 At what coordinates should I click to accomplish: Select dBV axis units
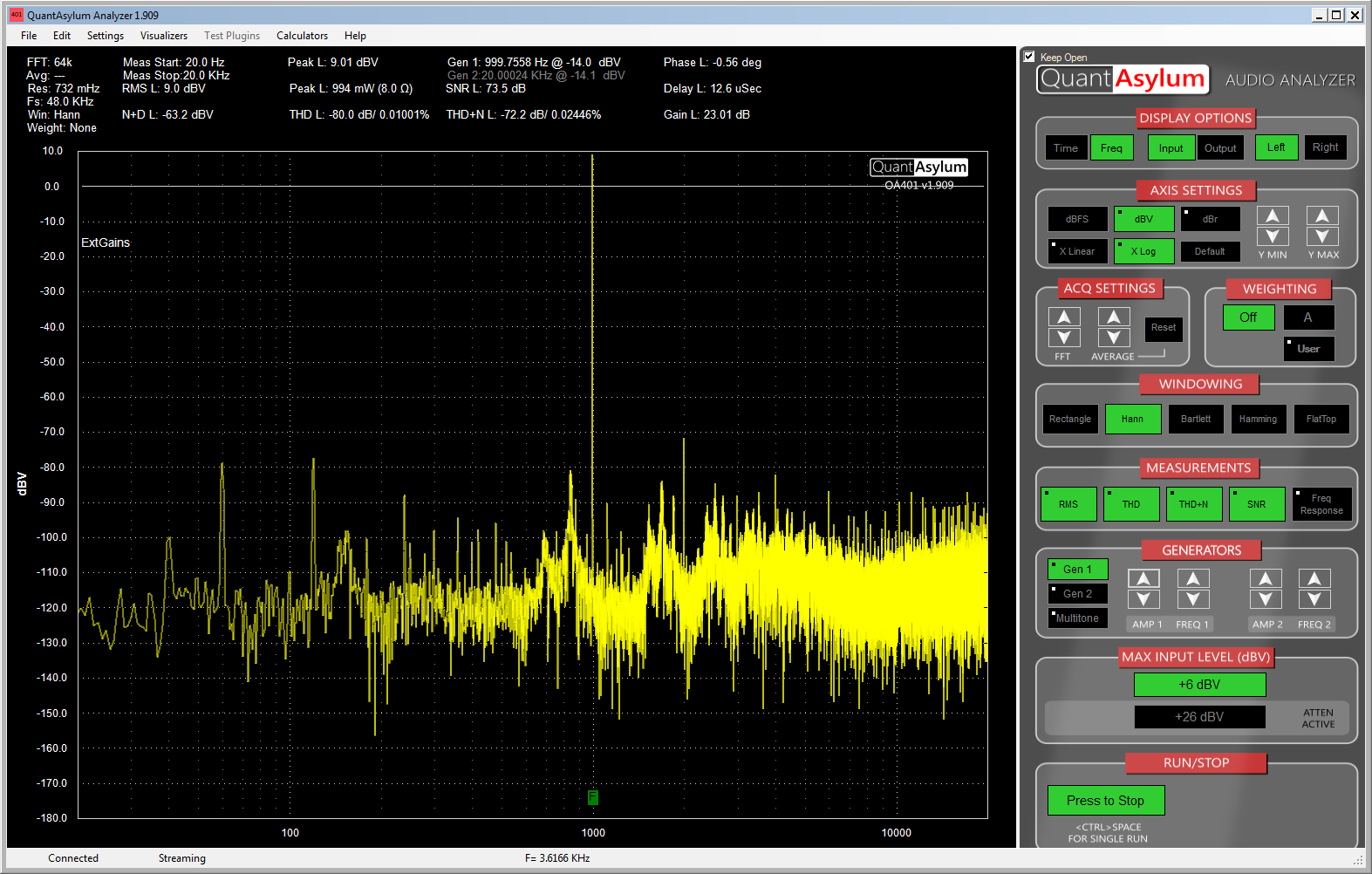(x=1143, y=219)
